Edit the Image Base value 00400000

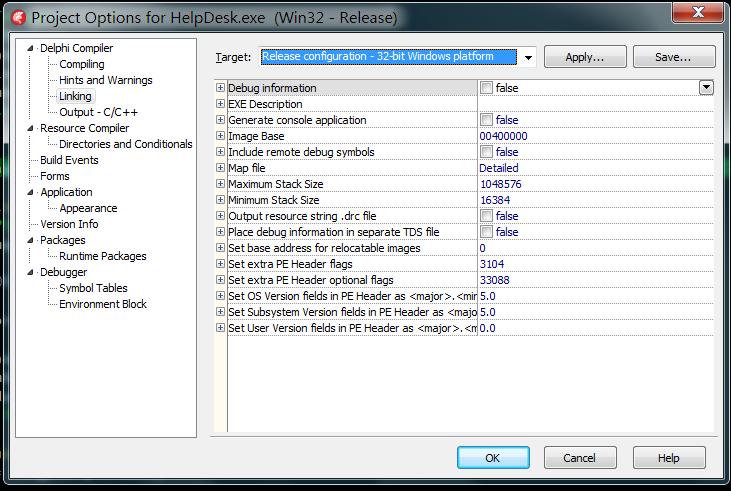pyautogui.click(x=596, y=136)
